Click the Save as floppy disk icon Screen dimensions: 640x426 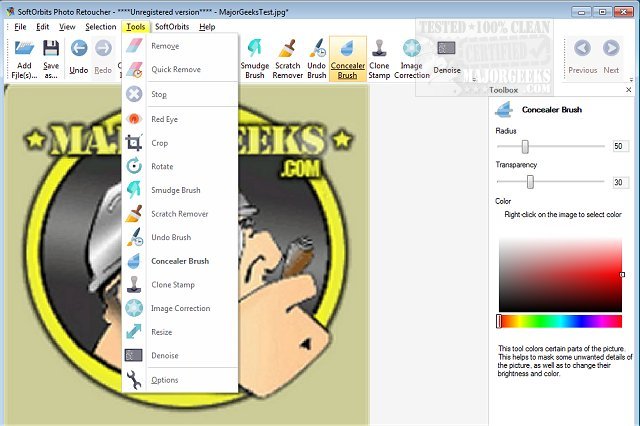[51, 48]
